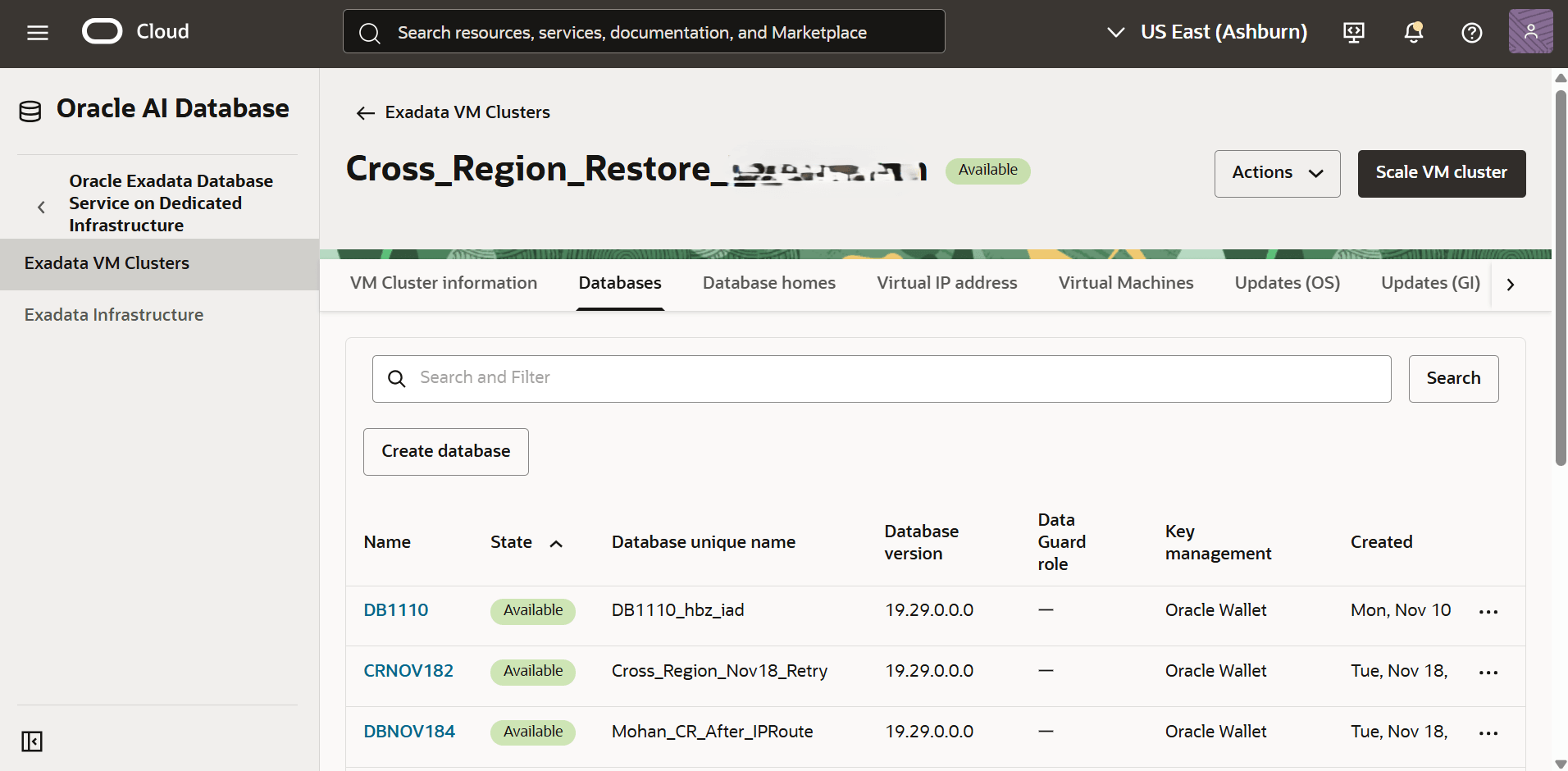Open the Actions dropdown
1568x771 pixels.
pos(1277,173)
